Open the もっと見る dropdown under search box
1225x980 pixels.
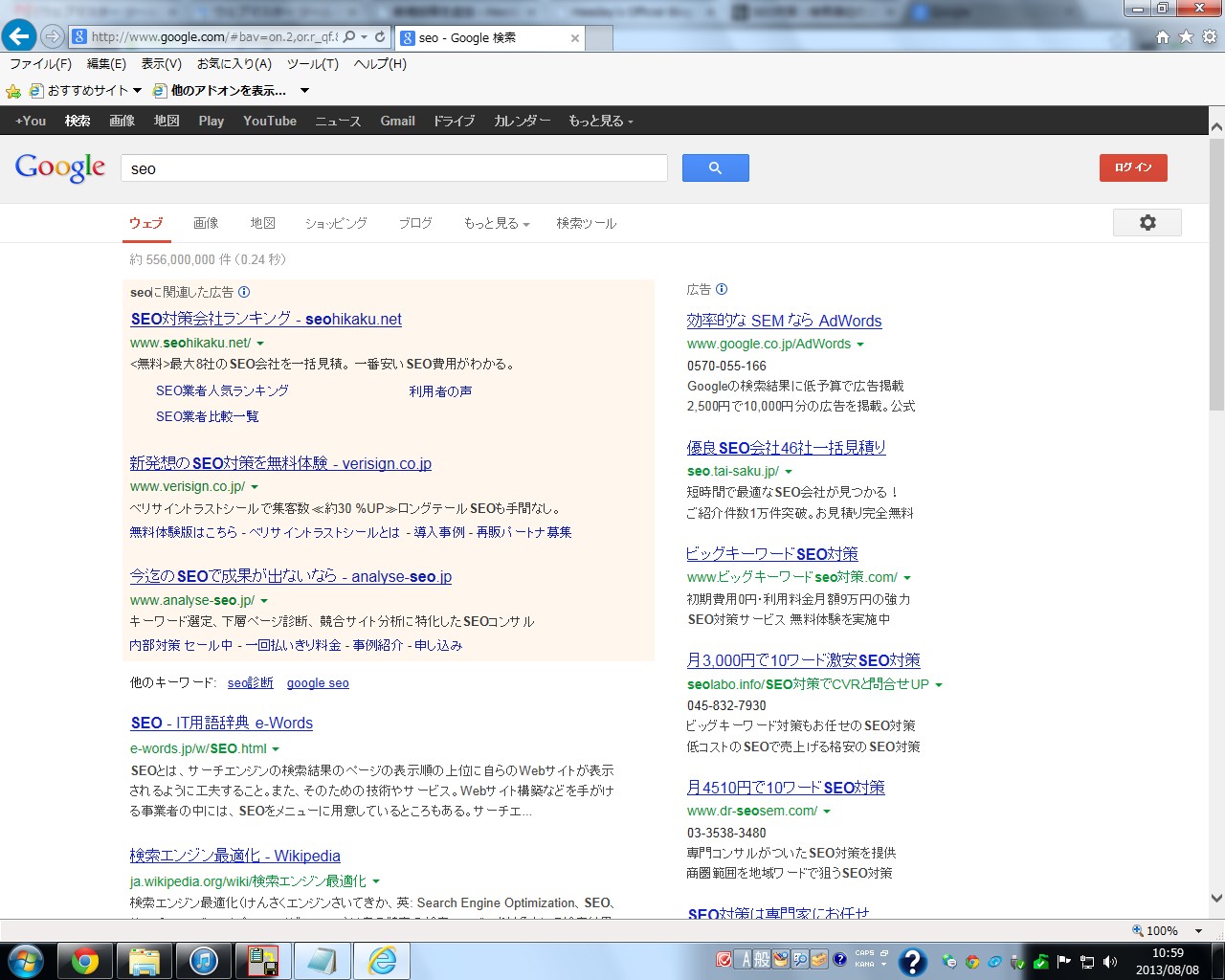[x=496, y=223]
